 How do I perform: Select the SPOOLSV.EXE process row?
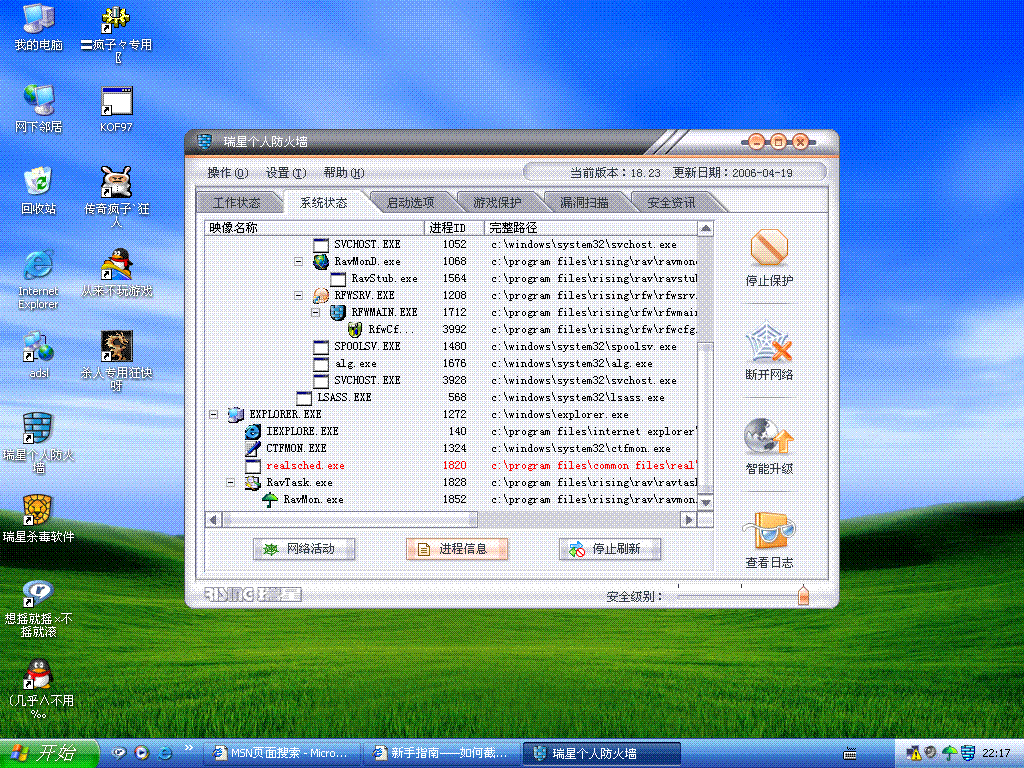click(451, 346)
